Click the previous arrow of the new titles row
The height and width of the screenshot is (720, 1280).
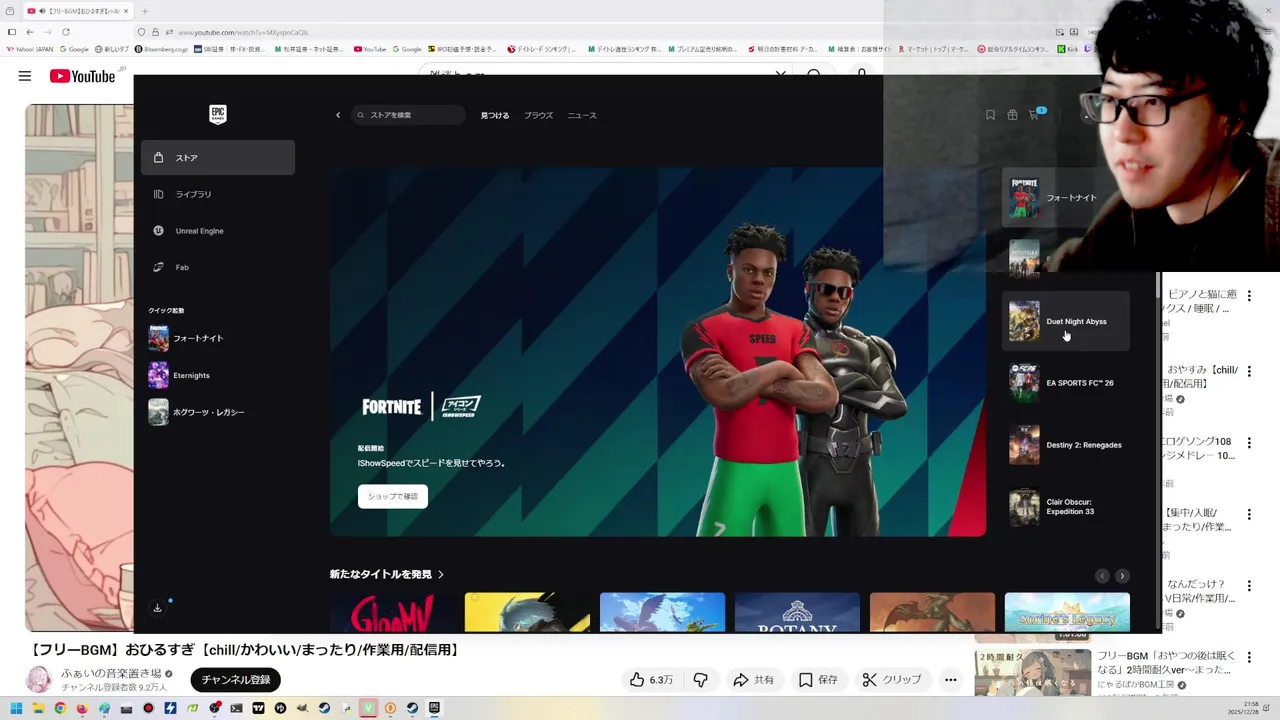[x=1102, y=576]
